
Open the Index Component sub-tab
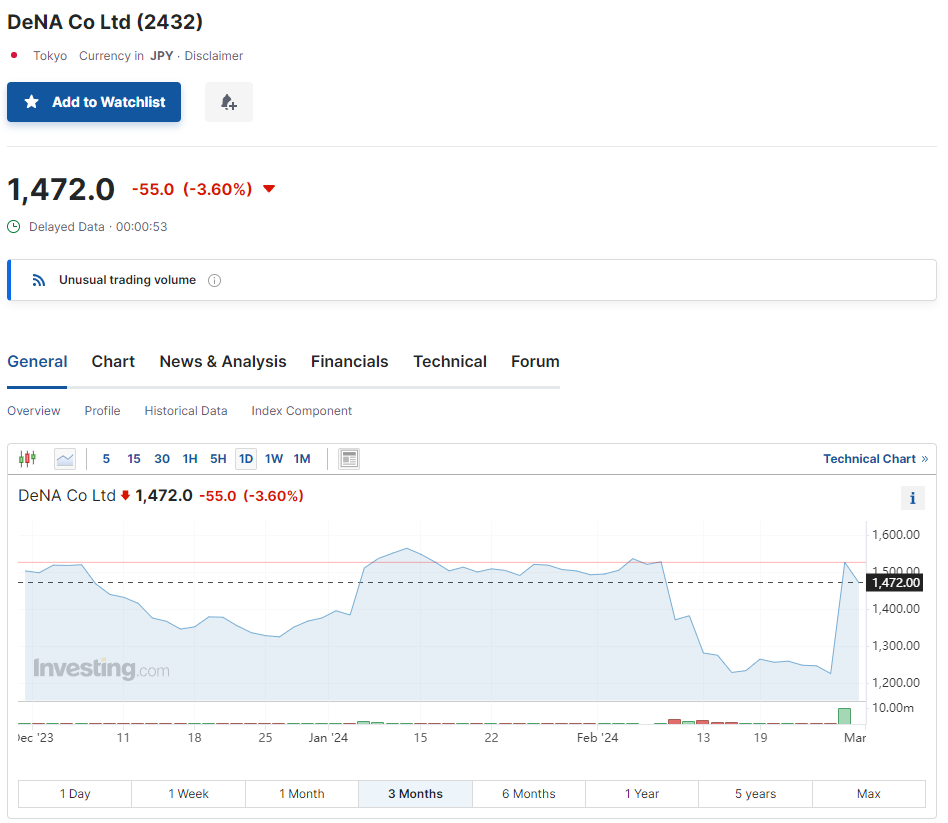point(301,411)
